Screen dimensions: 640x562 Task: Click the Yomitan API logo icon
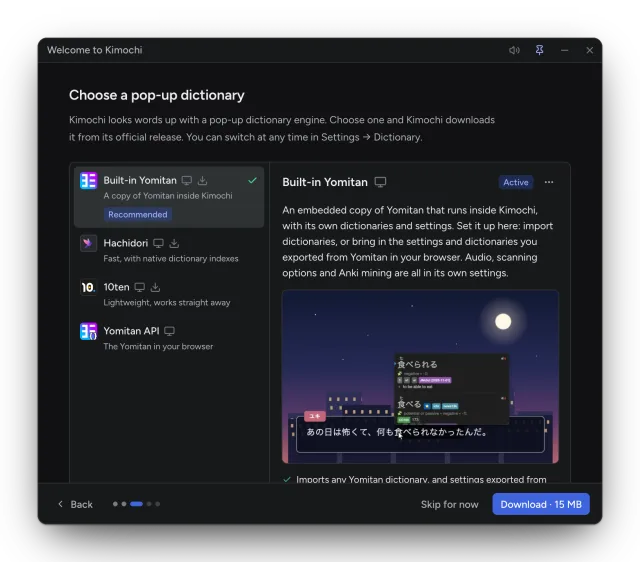coord(88,331)
